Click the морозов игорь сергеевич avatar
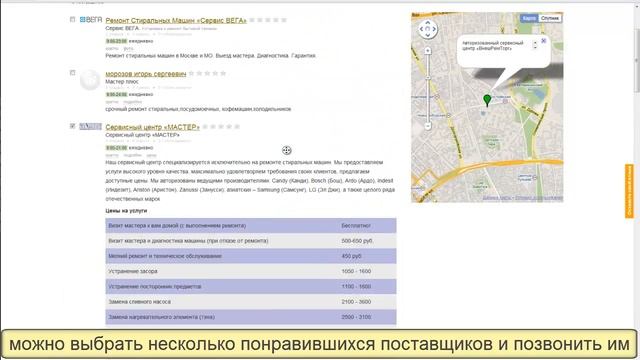640x360 pixels. point(90,80)
